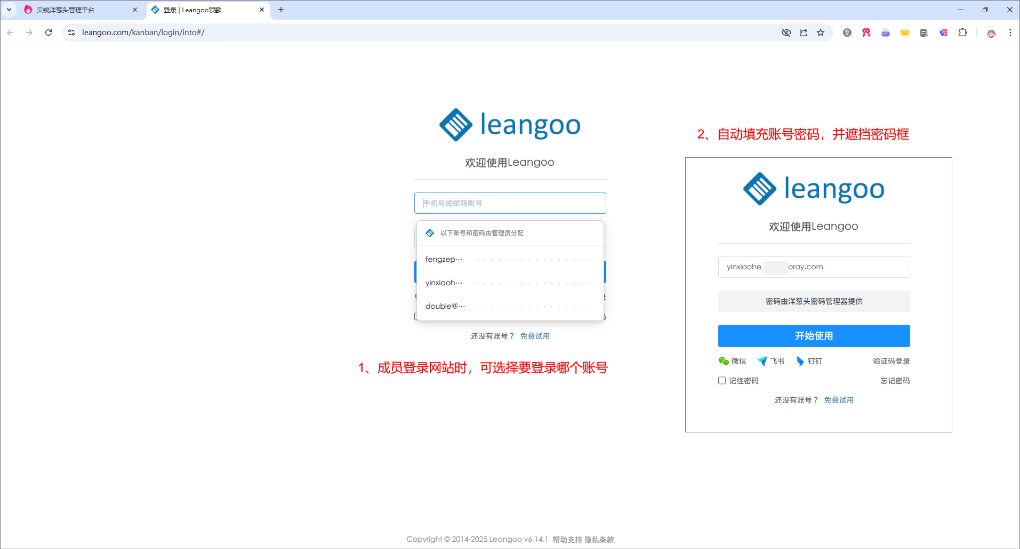
Task: Expand the tab search dropdown arrow
Action: click(x=9, y=9)
